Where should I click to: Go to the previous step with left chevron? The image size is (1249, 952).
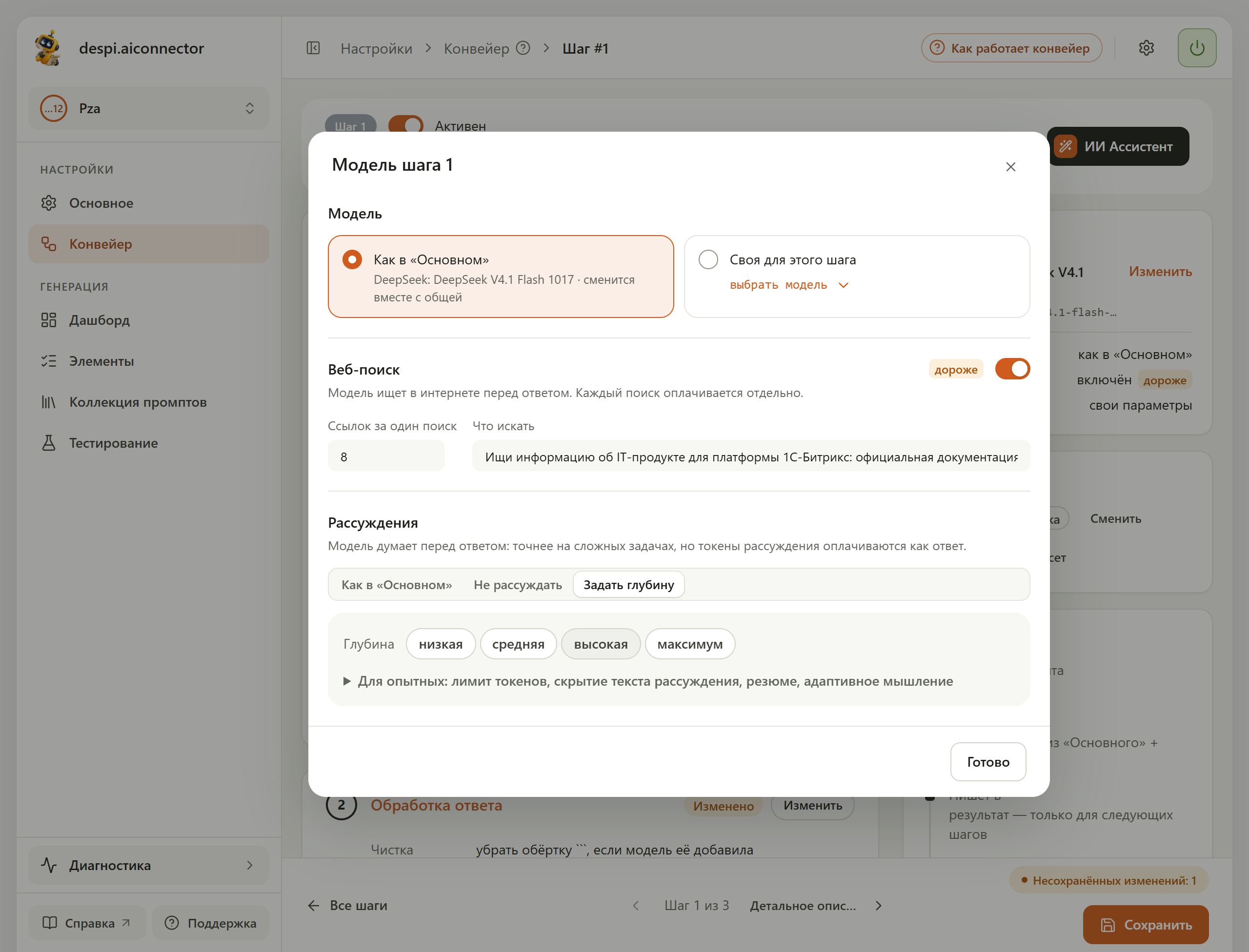click(636, 906)
